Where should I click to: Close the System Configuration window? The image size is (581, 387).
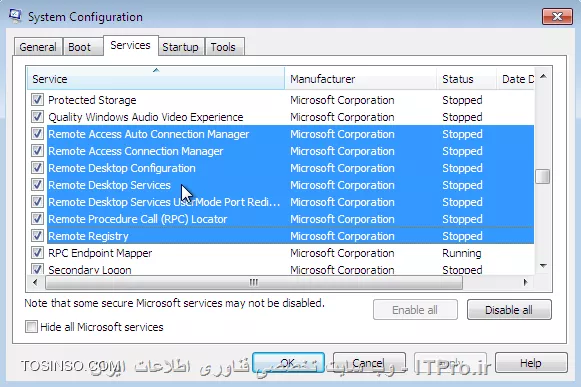tap(557, 16)
